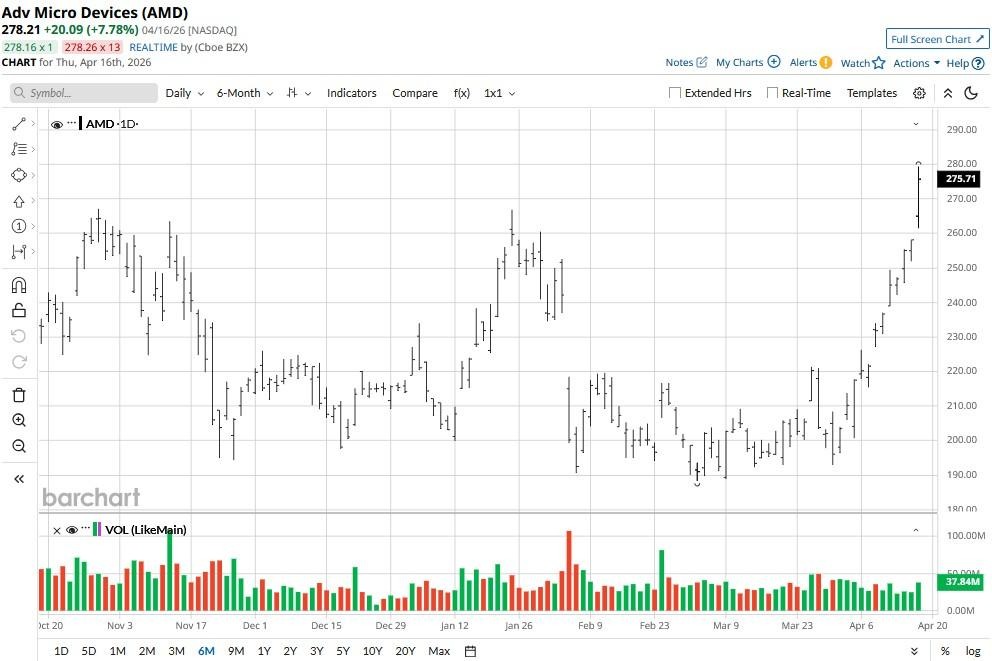This screenshot has width=992, height=661.
Task: Switch to the 9M range tab
Action: [x=236, y=651]
